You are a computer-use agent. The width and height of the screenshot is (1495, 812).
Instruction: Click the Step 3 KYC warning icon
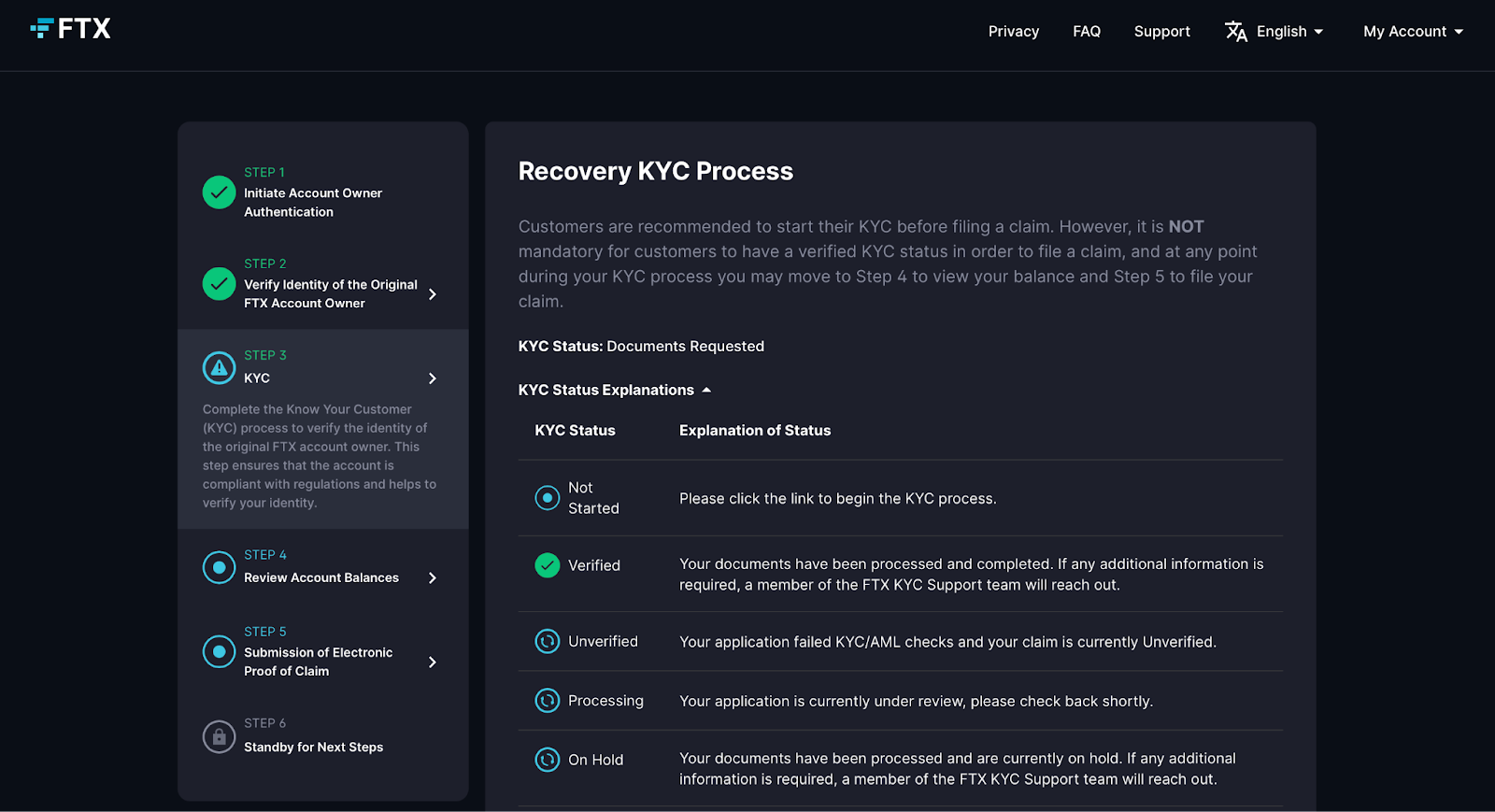(219, 368)
